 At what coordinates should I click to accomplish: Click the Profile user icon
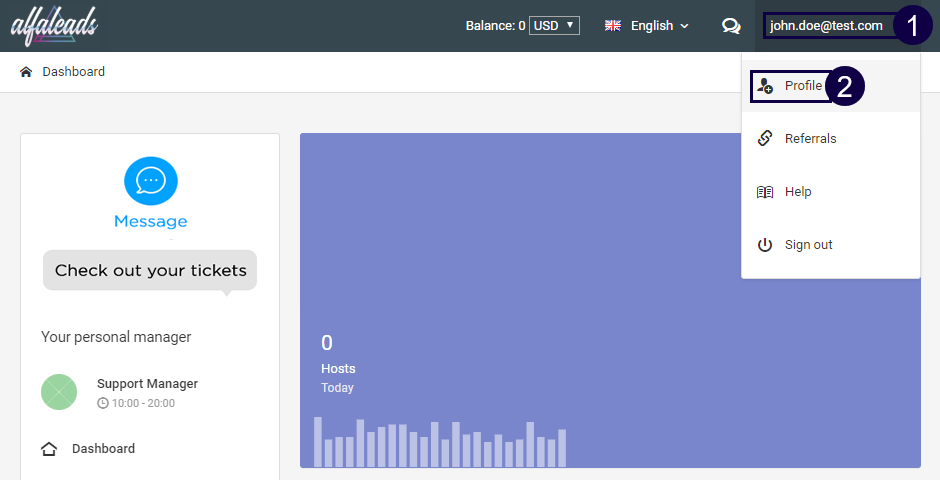click(x=765, y=86)
